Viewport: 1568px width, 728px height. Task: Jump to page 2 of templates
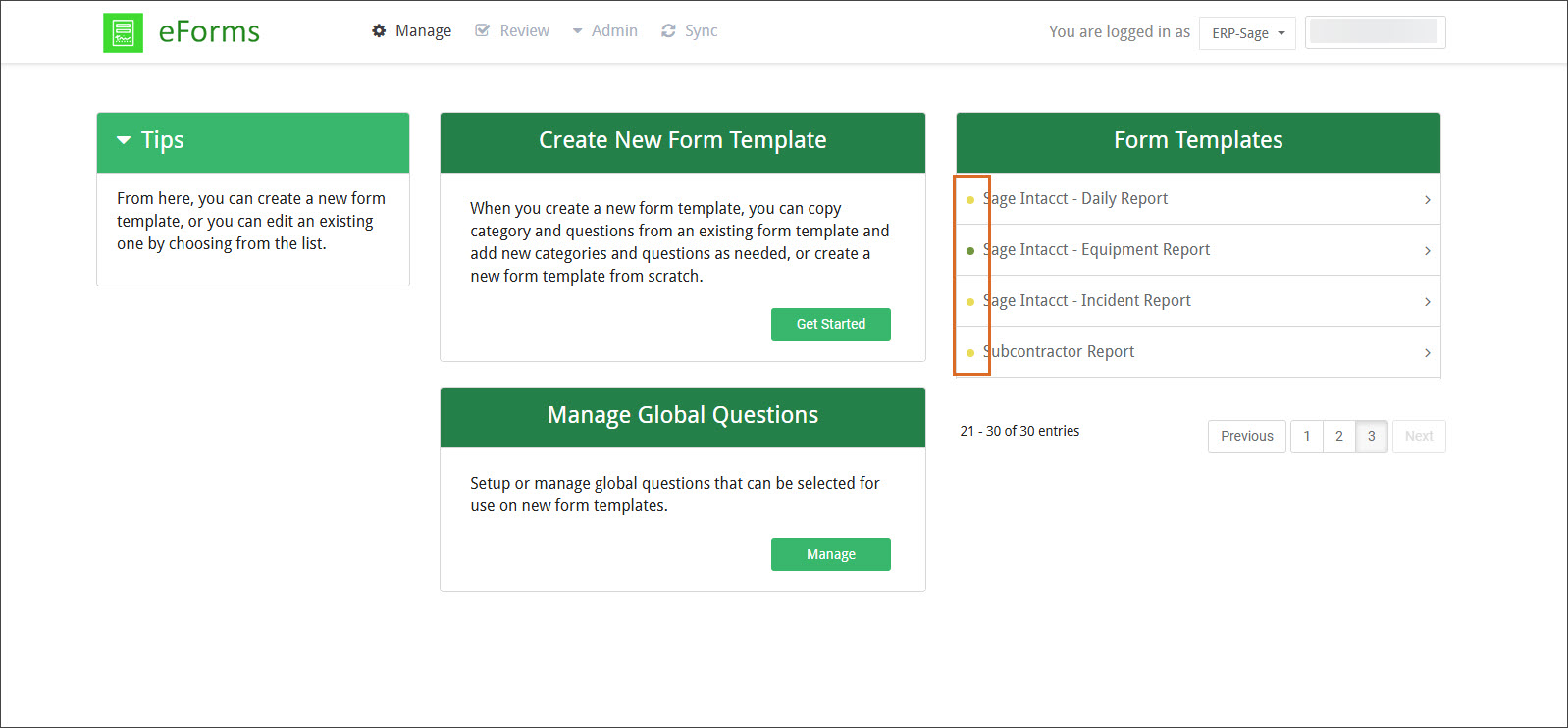click(1338, 437)
